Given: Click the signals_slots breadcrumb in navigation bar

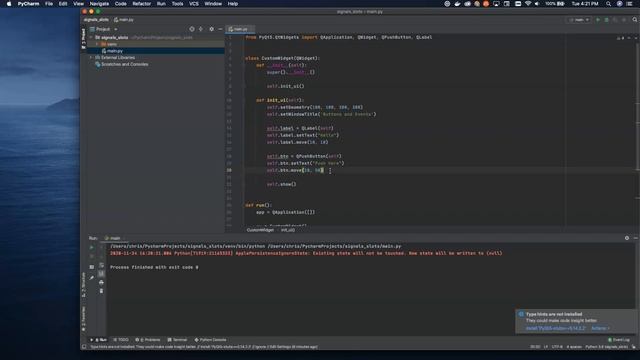Looking at the screenshot, I should (96, 20).
